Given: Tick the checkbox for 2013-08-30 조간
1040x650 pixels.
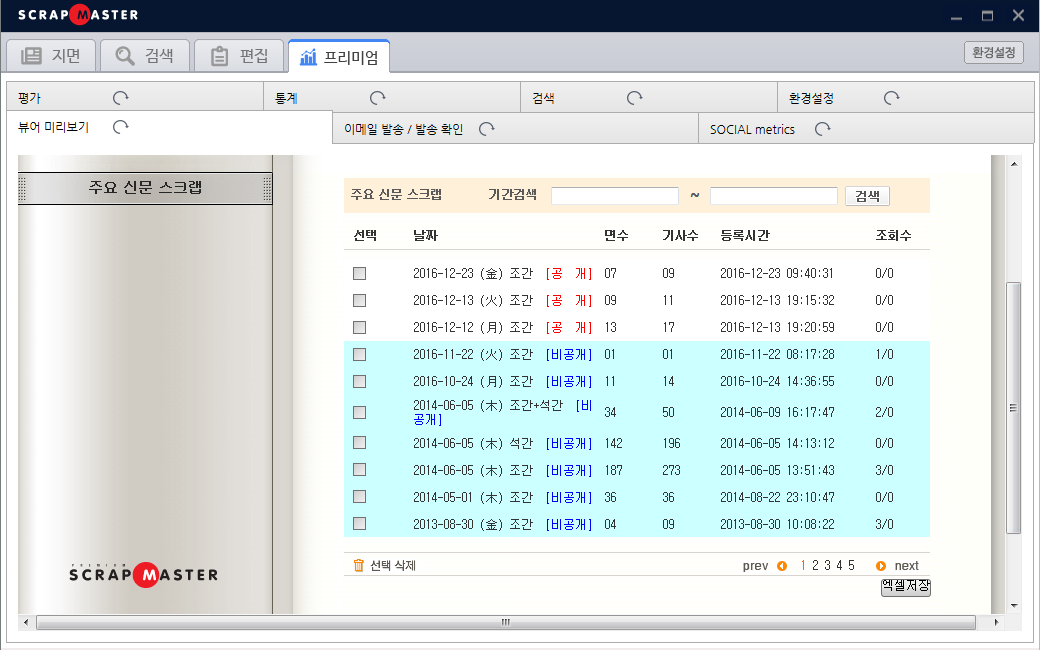Looking at the screenshot, I should (360, 523).
